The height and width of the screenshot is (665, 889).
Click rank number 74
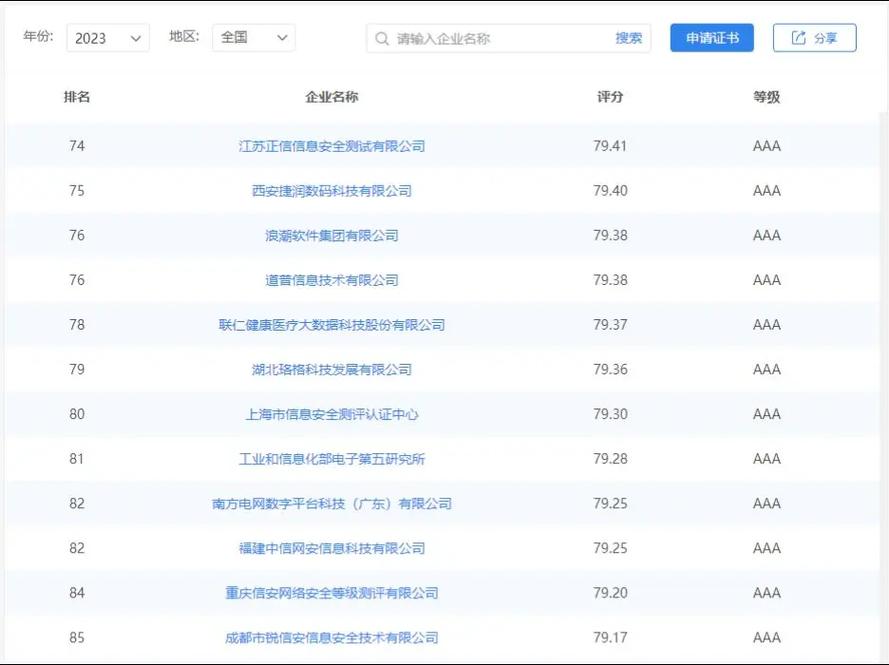click(77, 146)
